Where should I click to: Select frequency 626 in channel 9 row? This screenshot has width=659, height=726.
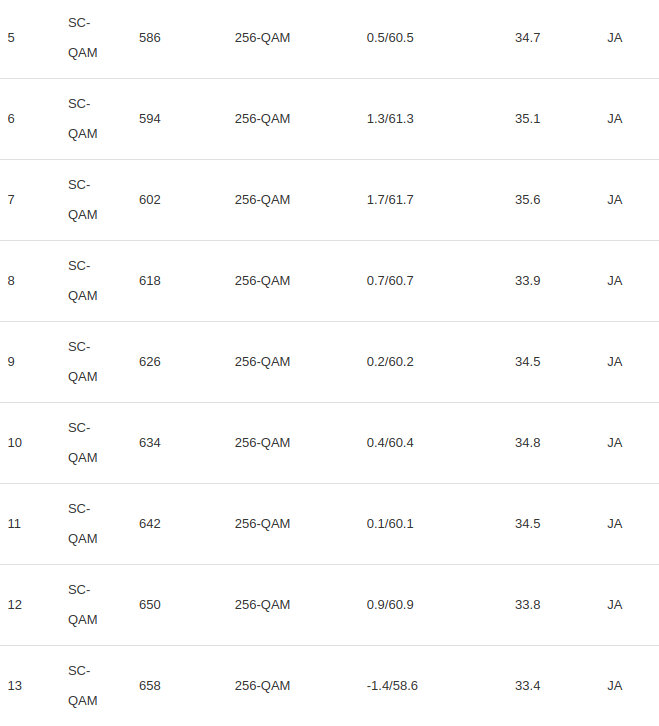pos(149,362)
